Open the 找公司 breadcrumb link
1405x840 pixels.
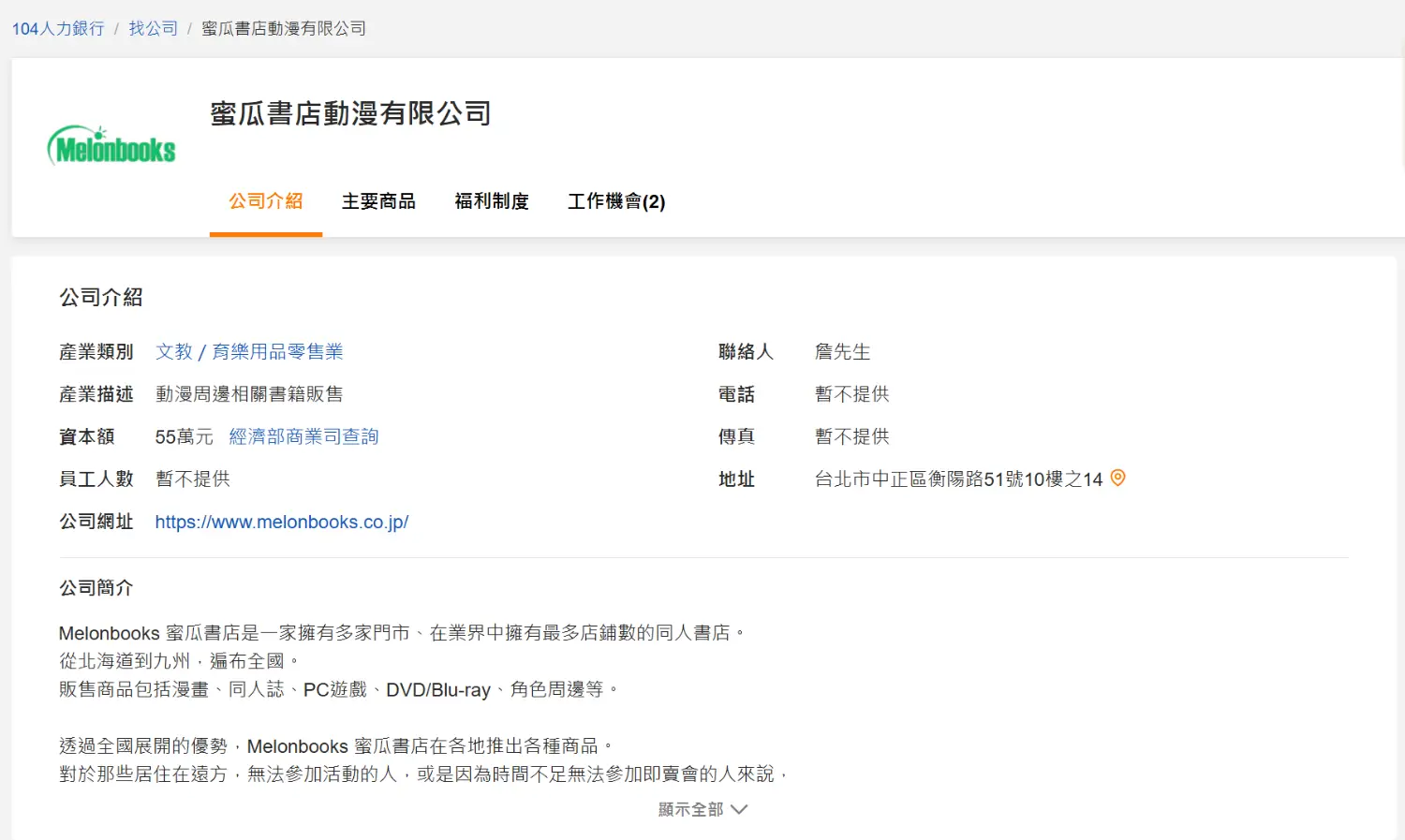154,29
